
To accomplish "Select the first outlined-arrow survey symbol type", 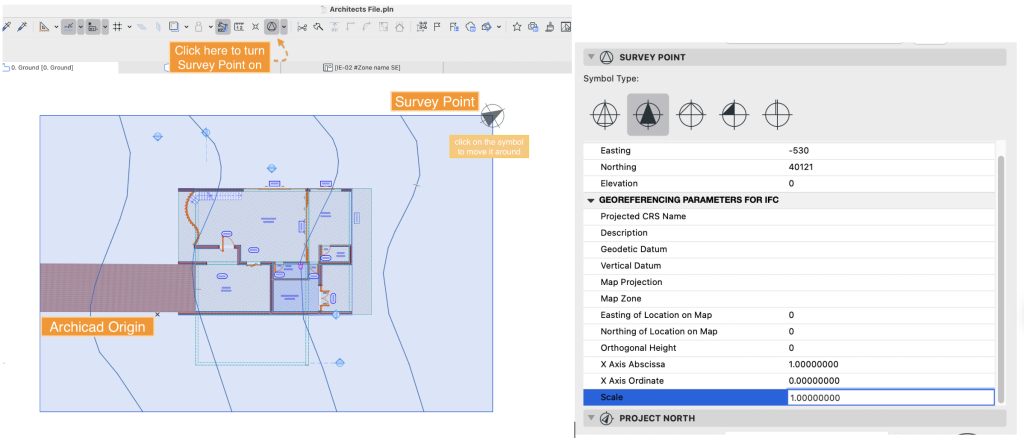I will point(604,115).
